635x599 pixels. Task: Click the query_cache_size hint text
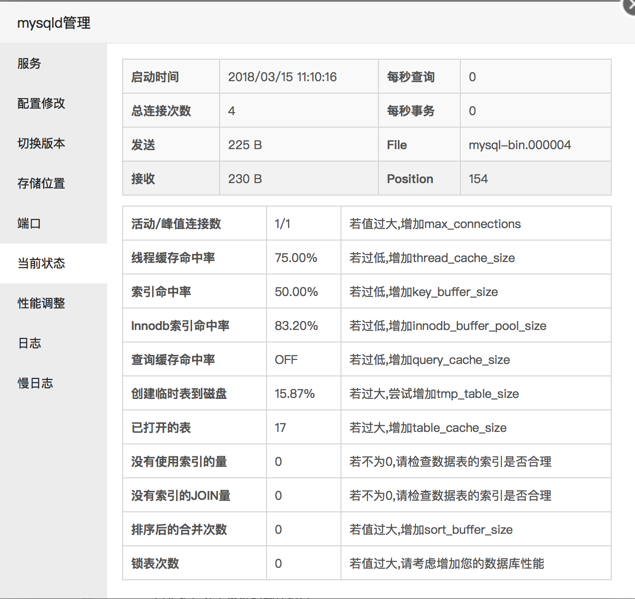click(430, 360)
